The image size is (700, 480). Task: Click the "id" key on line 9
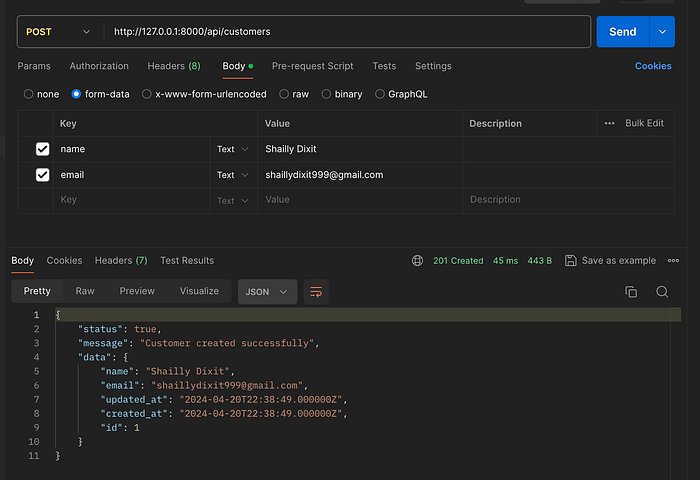pos(111,428)
